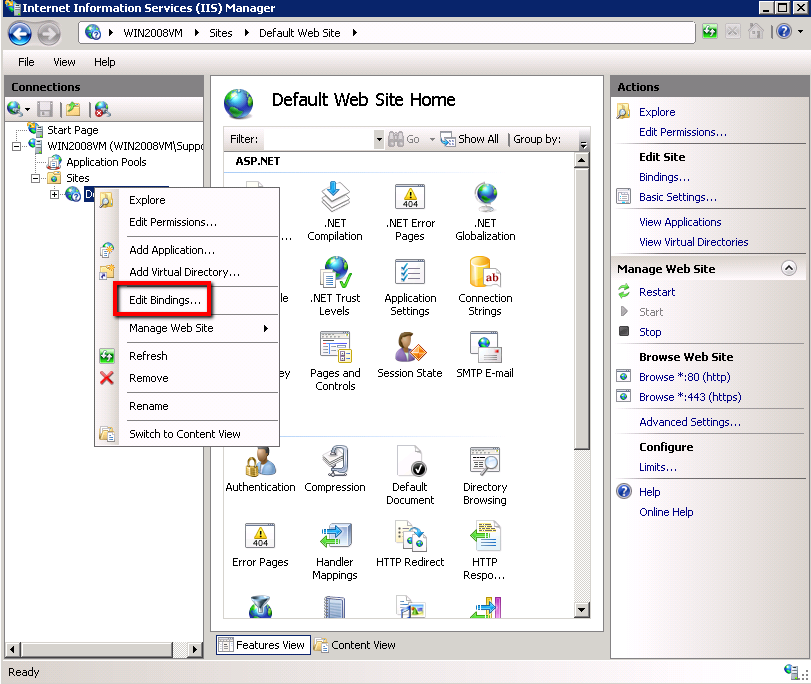The height and width of the screenshot is (684, 811).
Task: Collapse the Manage Web Site section
Action: 788,268
